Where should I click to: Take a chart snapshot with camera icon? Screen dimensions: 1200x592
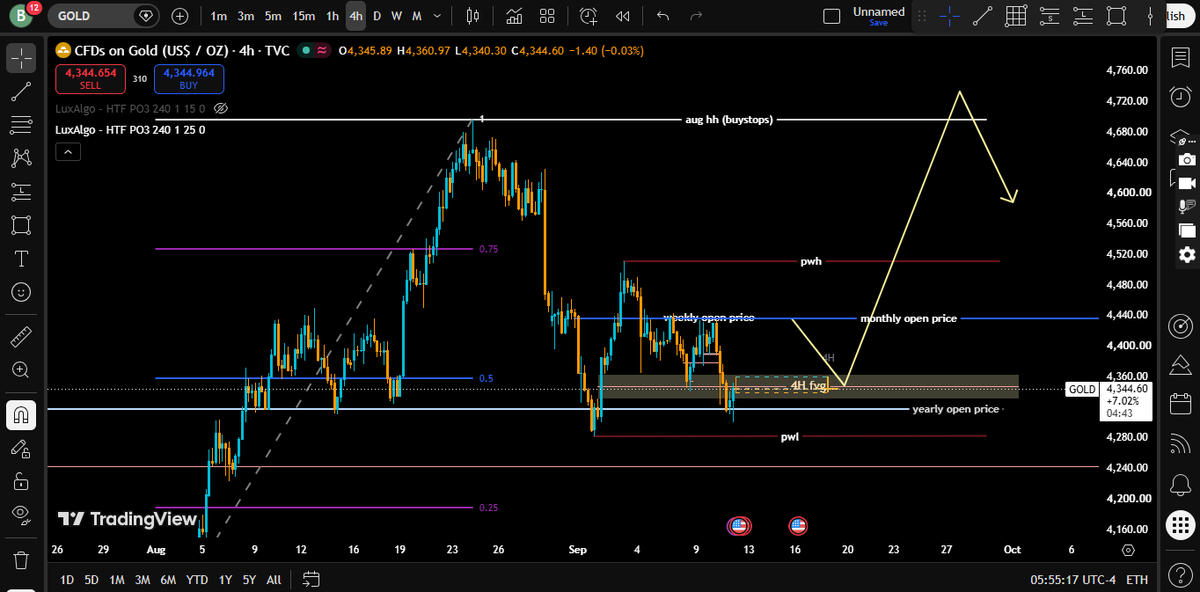pos(1187,159)
